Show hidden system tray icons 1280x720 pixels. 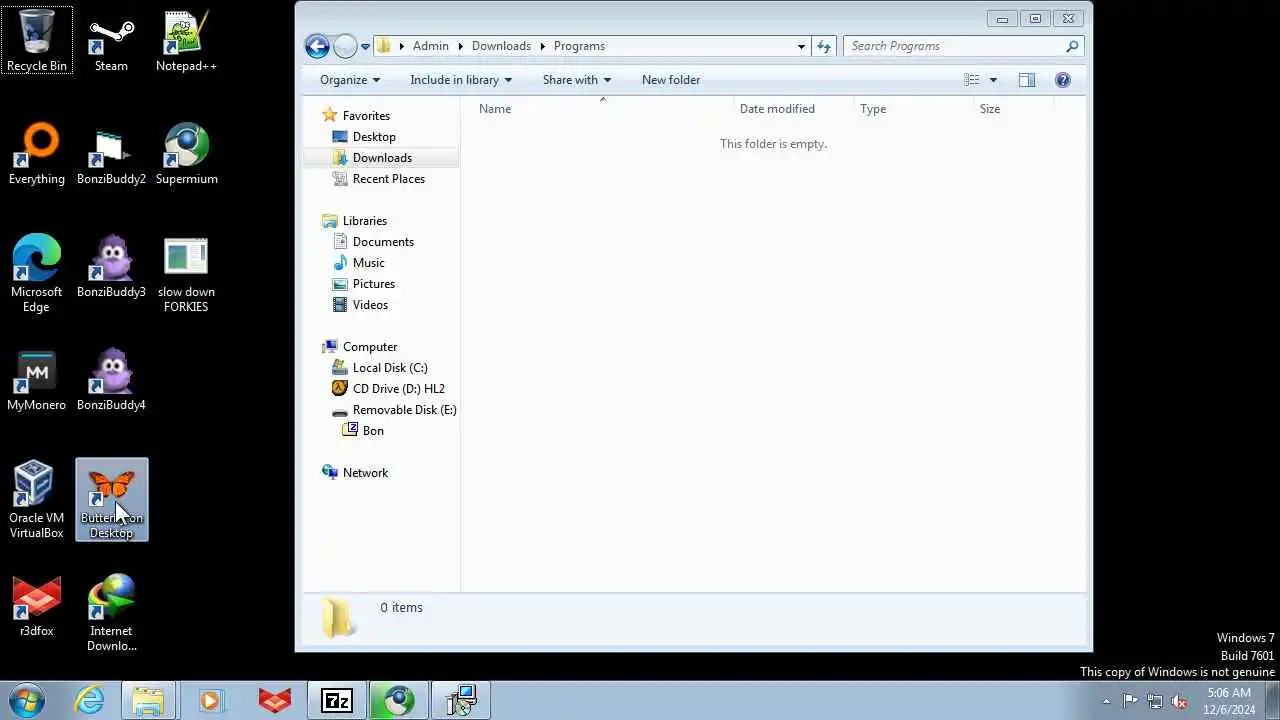click(x=1106, y=701)
